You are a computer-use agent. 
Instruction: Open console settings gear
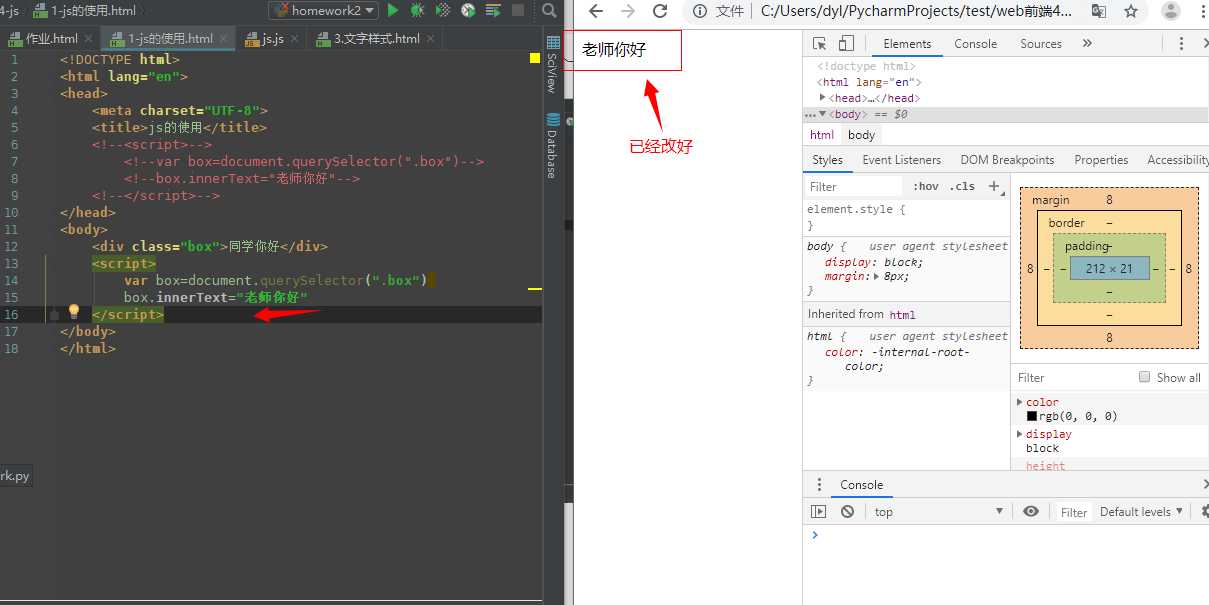(x=1204, y=511)
